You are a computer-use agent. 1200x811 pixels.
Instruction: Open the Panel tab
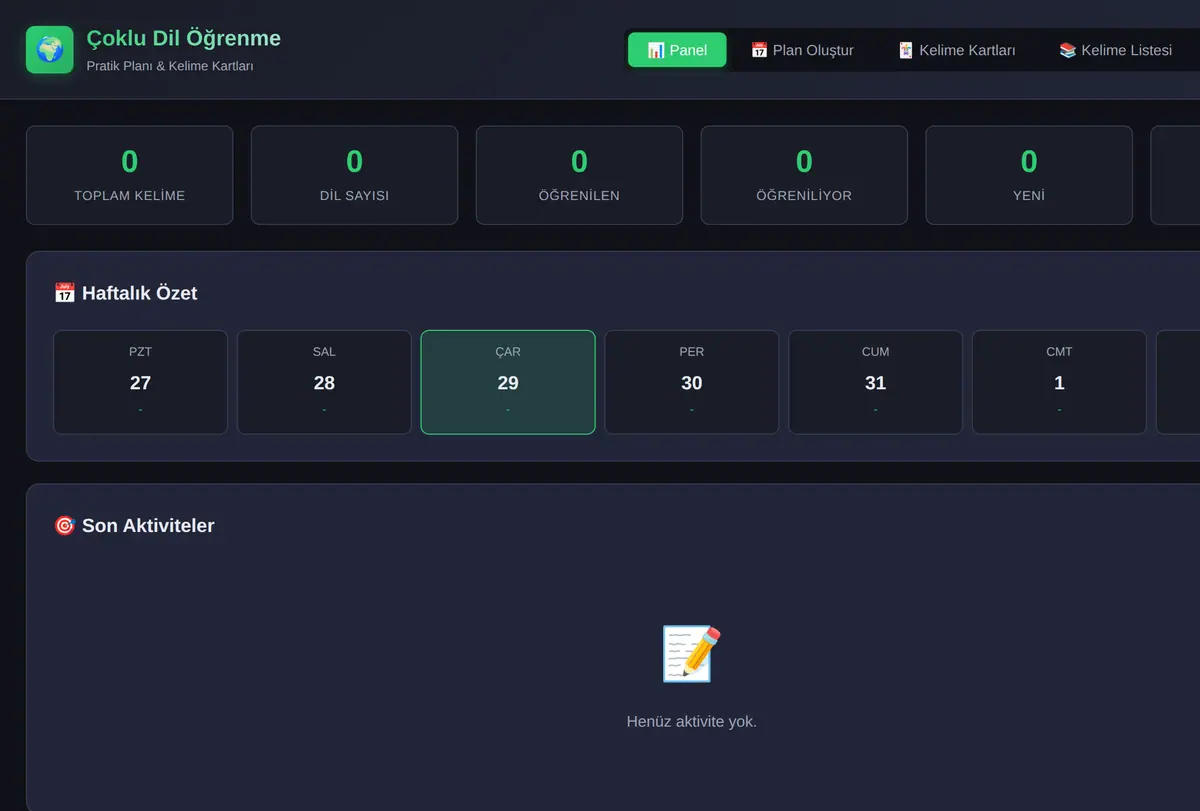677,50
